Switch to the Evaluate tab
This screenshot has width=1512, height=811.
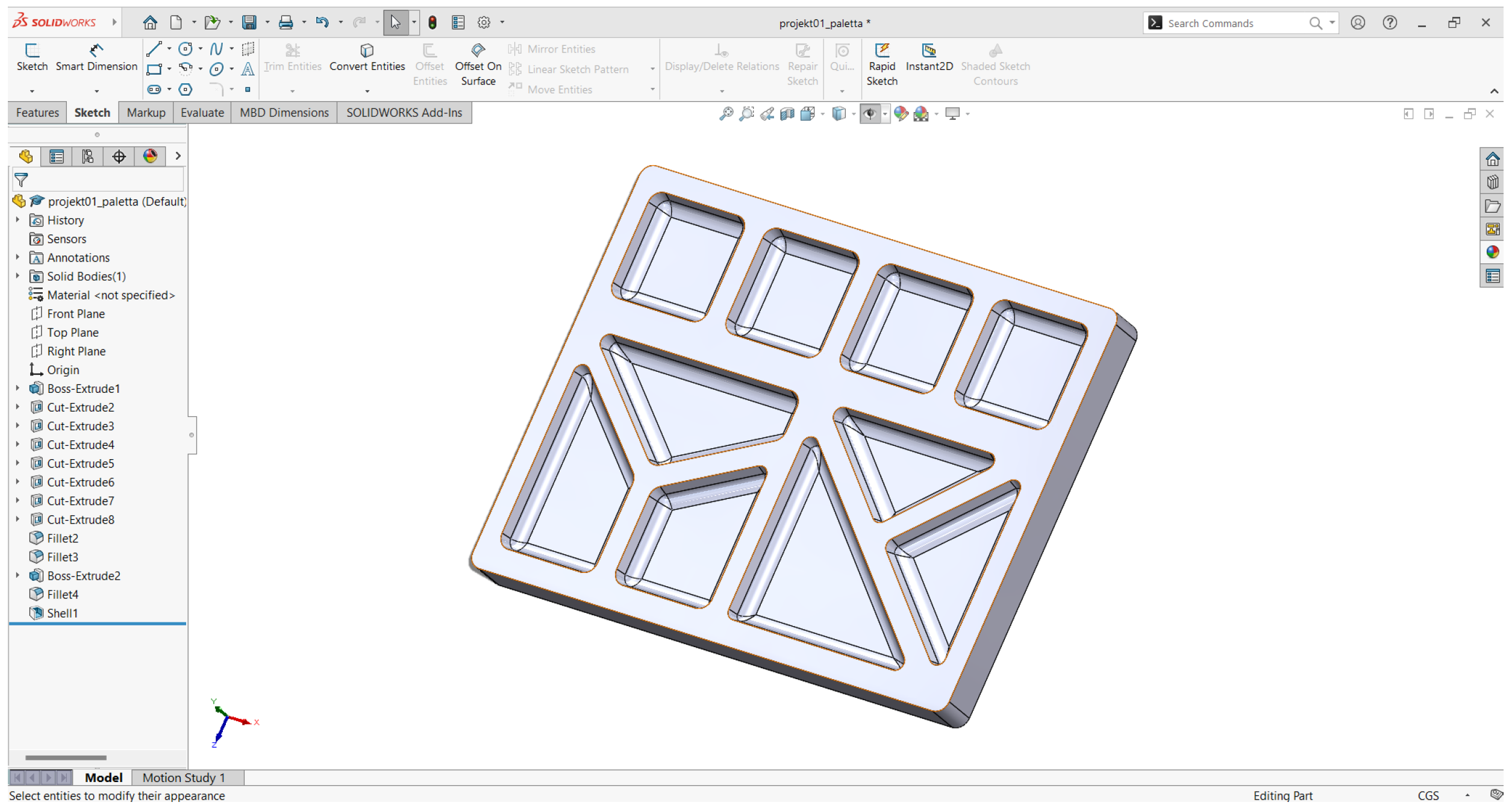pos(202,113)
